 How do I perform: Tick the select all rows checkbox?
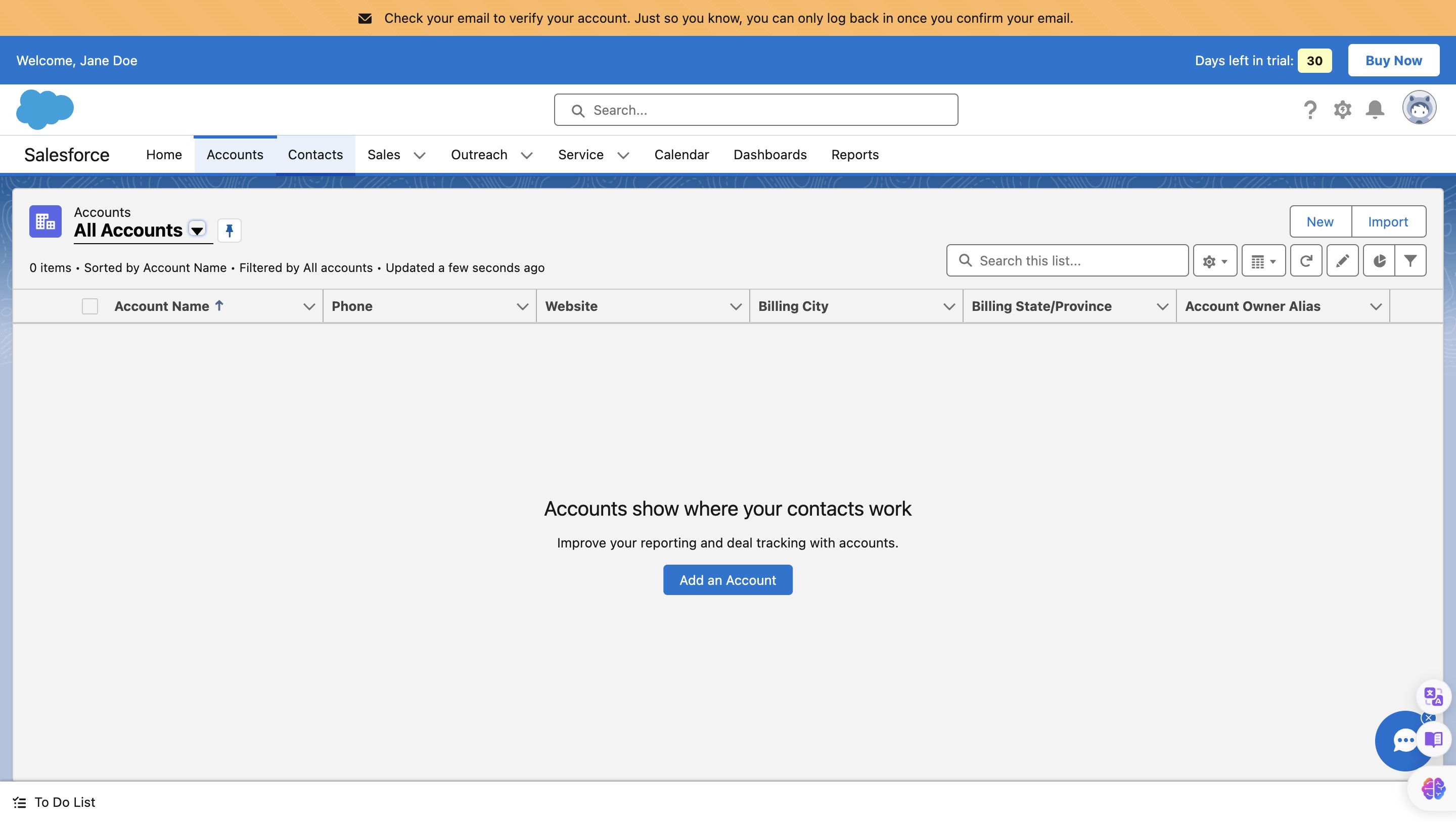click(x=90, y=306)
